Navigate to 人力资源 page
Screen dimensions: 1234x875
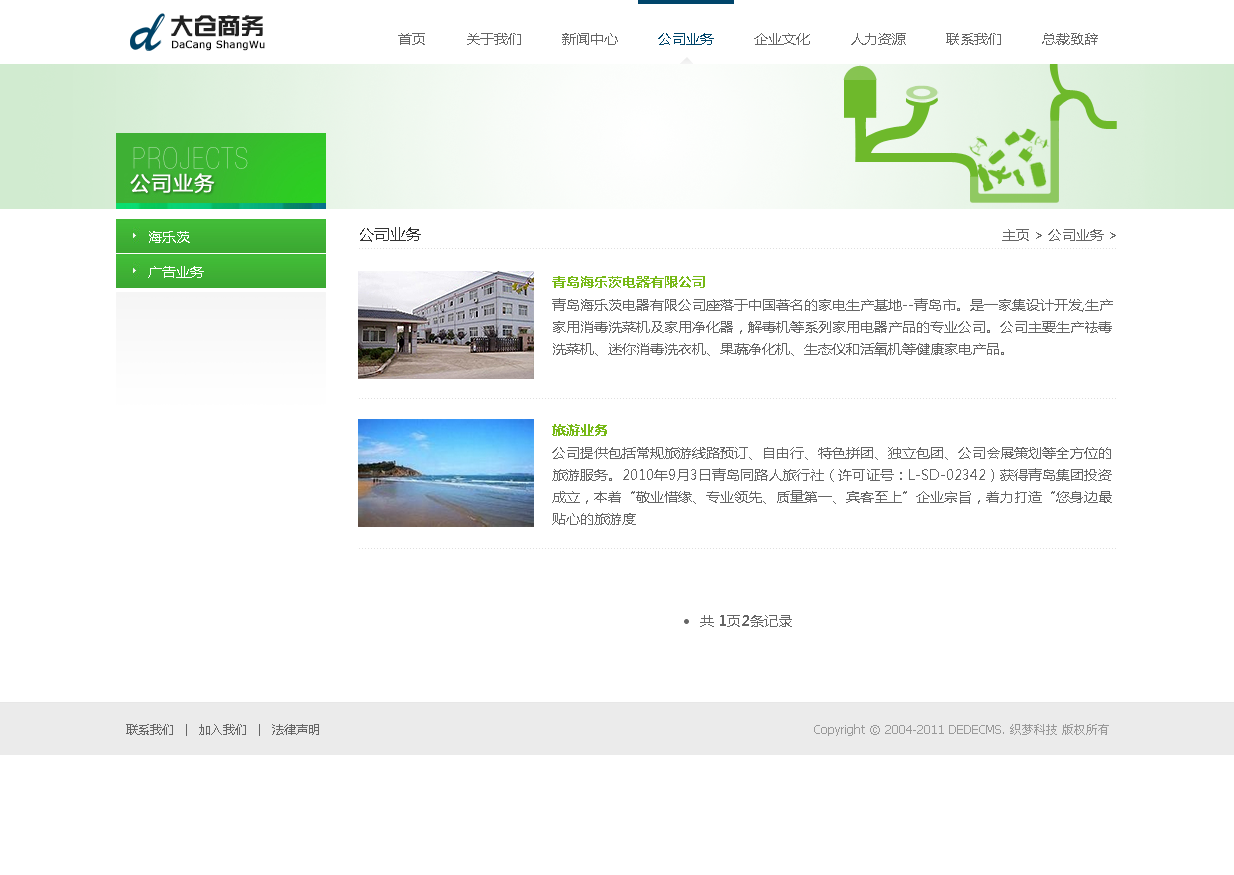[877, 40]
